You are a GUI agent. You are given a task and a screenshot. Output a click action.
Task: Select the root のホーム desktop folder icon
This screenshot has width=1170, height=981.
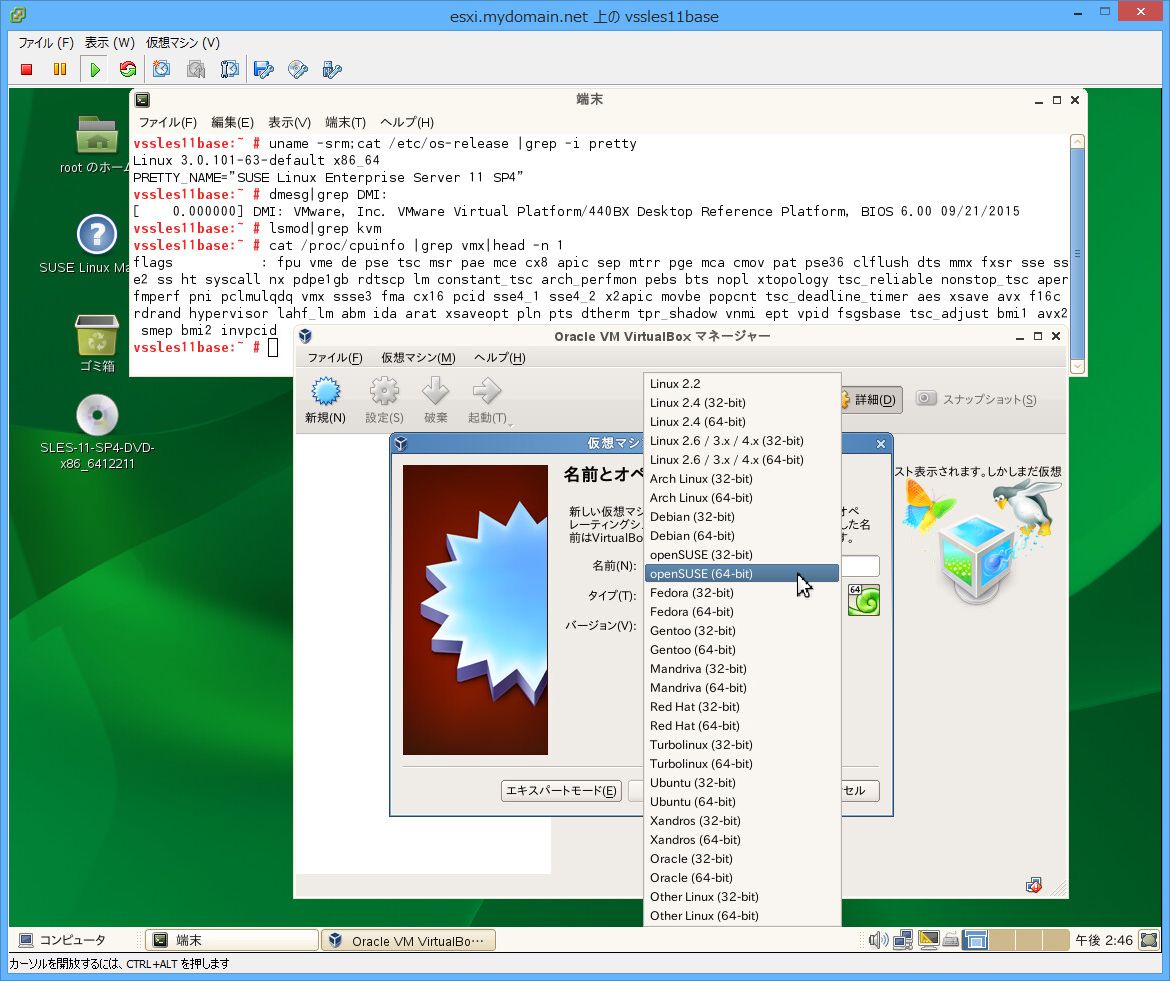97,136
